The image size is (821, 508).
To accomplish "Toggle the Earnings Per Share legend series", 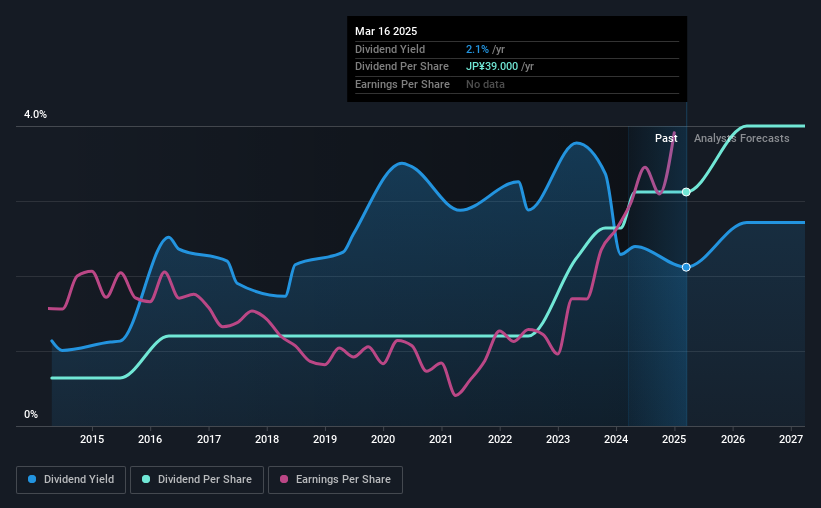I will tap(336, 480).
